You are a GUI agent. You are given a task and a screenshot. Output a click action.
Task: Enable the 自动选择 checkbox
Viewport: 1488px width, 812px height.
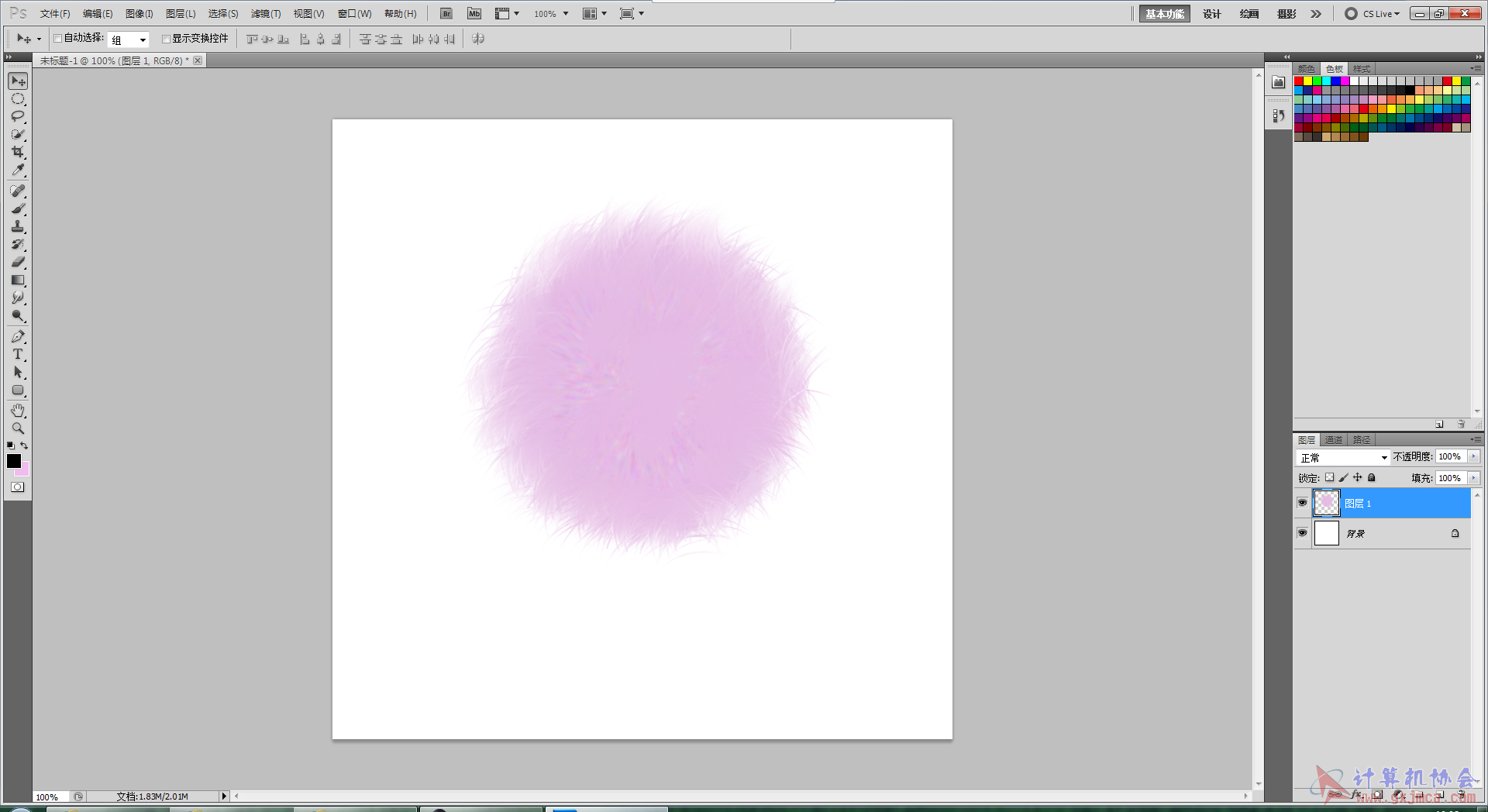tap(57, 38)
